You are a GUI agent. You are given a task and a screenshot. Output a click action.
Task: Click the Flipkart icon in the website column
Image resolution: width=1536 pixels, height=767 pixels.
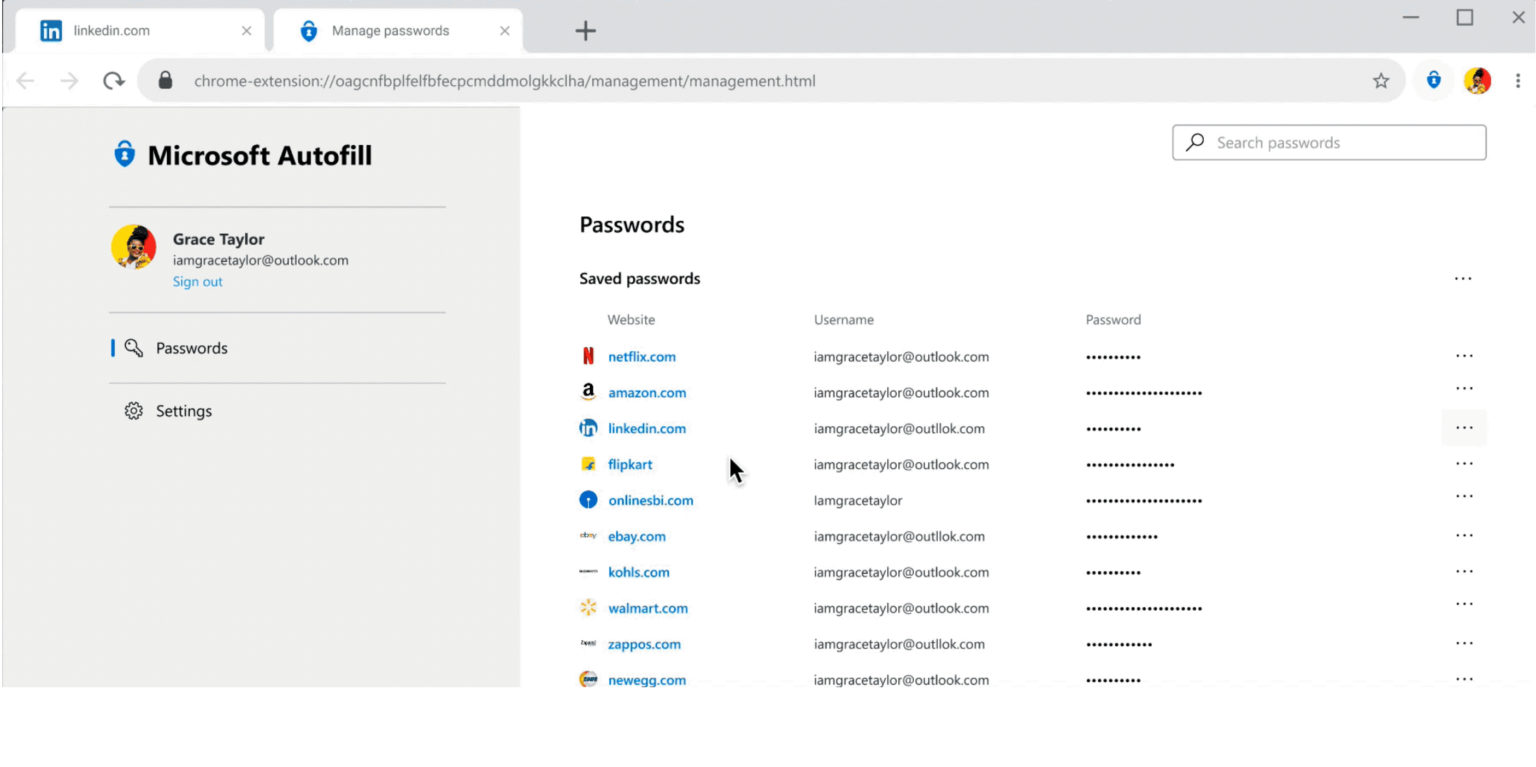pos(588,464)
